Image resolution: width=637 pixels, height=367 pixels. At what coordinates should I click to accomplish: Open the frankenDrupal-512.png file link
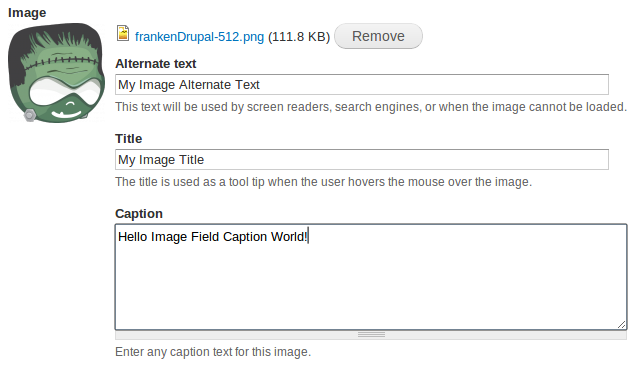(199, 37)
